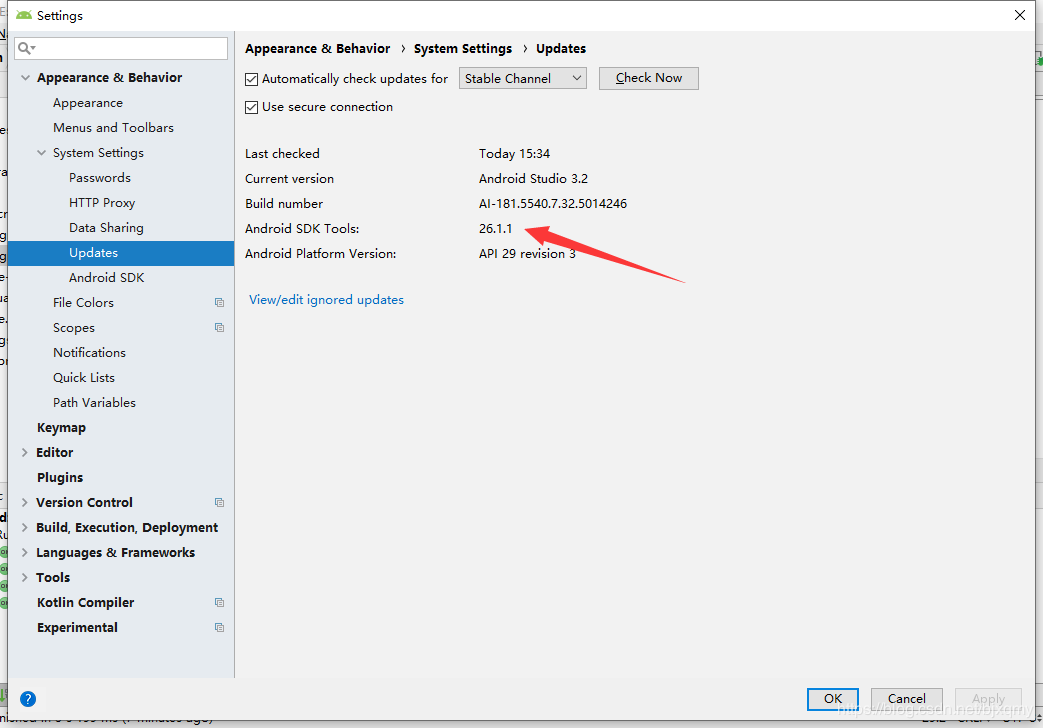The width and height of the screenshot is (1043, 728).
Task: Click the help question mark icon
Action: tap(28, 699)
